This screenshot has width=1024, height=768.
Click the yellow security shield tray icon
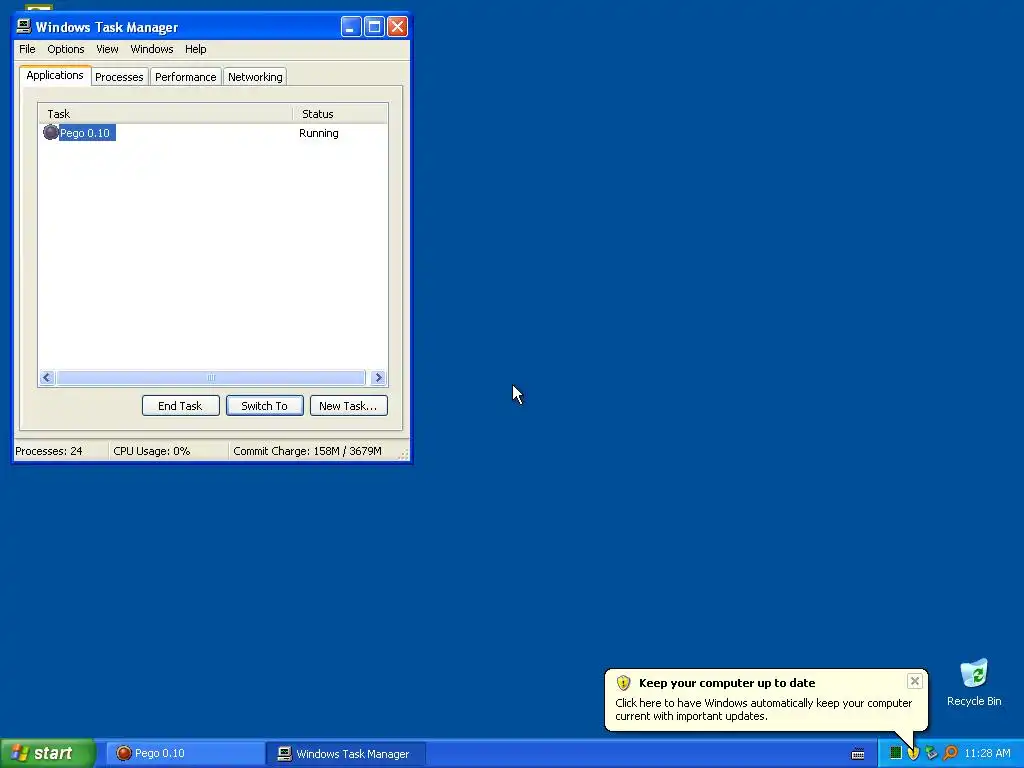(913, 753)
